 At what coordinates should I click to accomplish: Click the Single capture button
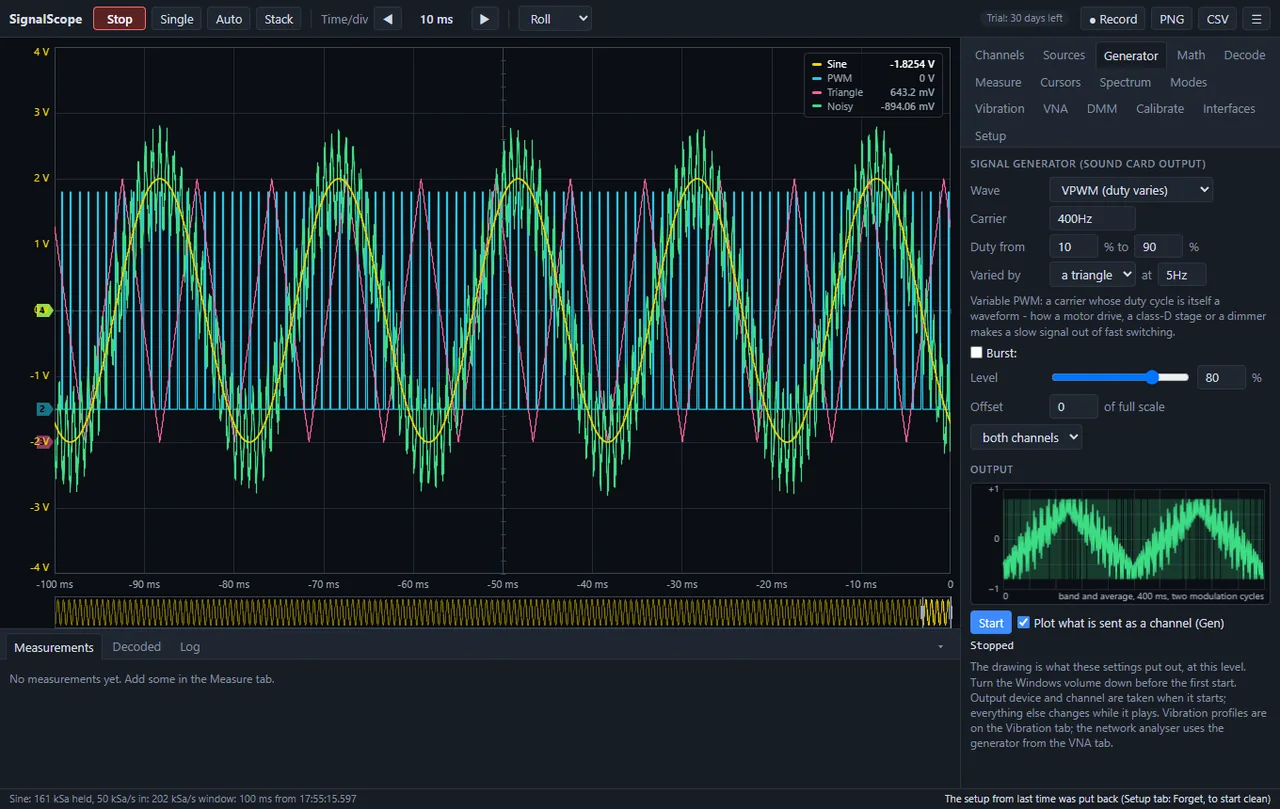coord(177,19)
